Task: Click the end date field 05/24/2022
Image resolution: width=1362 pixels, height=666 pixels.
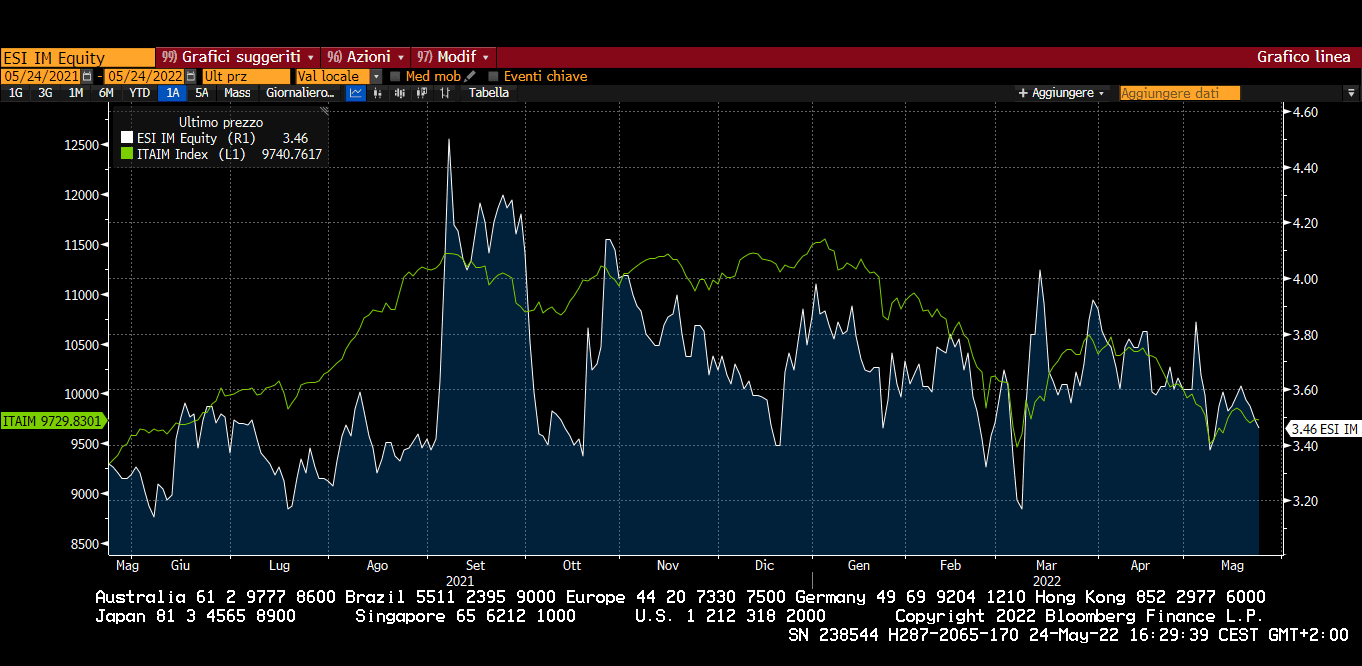Action: click(145, 76)
